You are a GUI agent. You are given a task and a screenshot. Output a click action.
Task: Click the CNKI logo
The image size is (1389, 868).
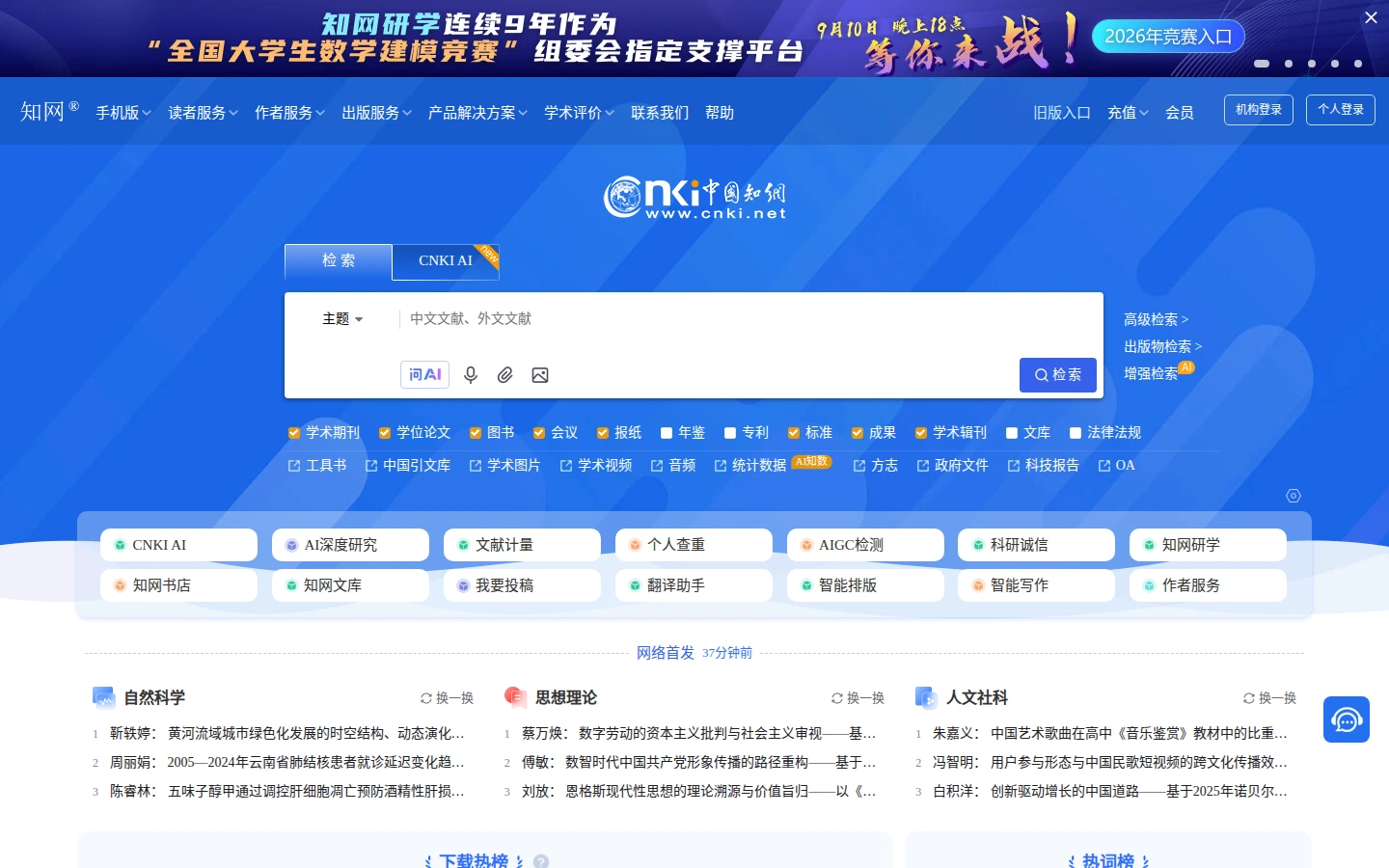click(x=694, y=198)
